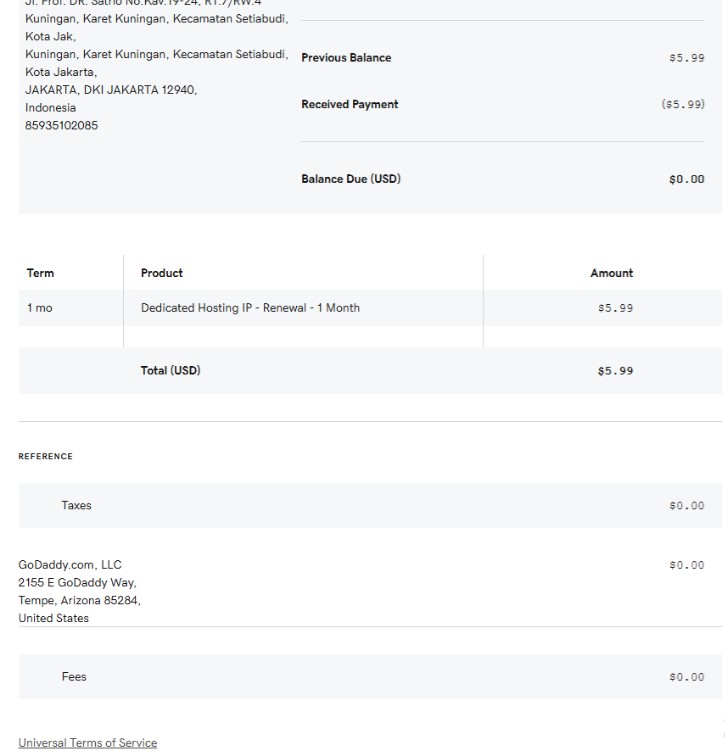Open the Universal Terms of Service link

88,743
